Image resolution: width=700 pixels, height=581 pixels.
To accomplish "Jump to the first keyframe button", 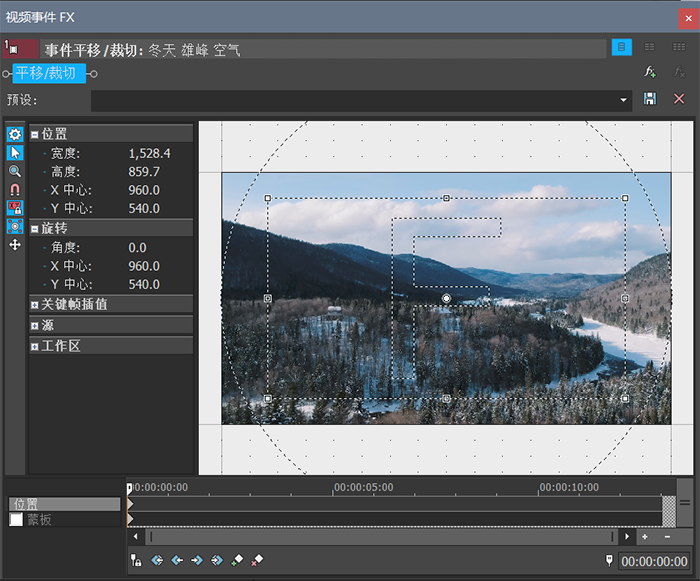I will tap(157, 561).
